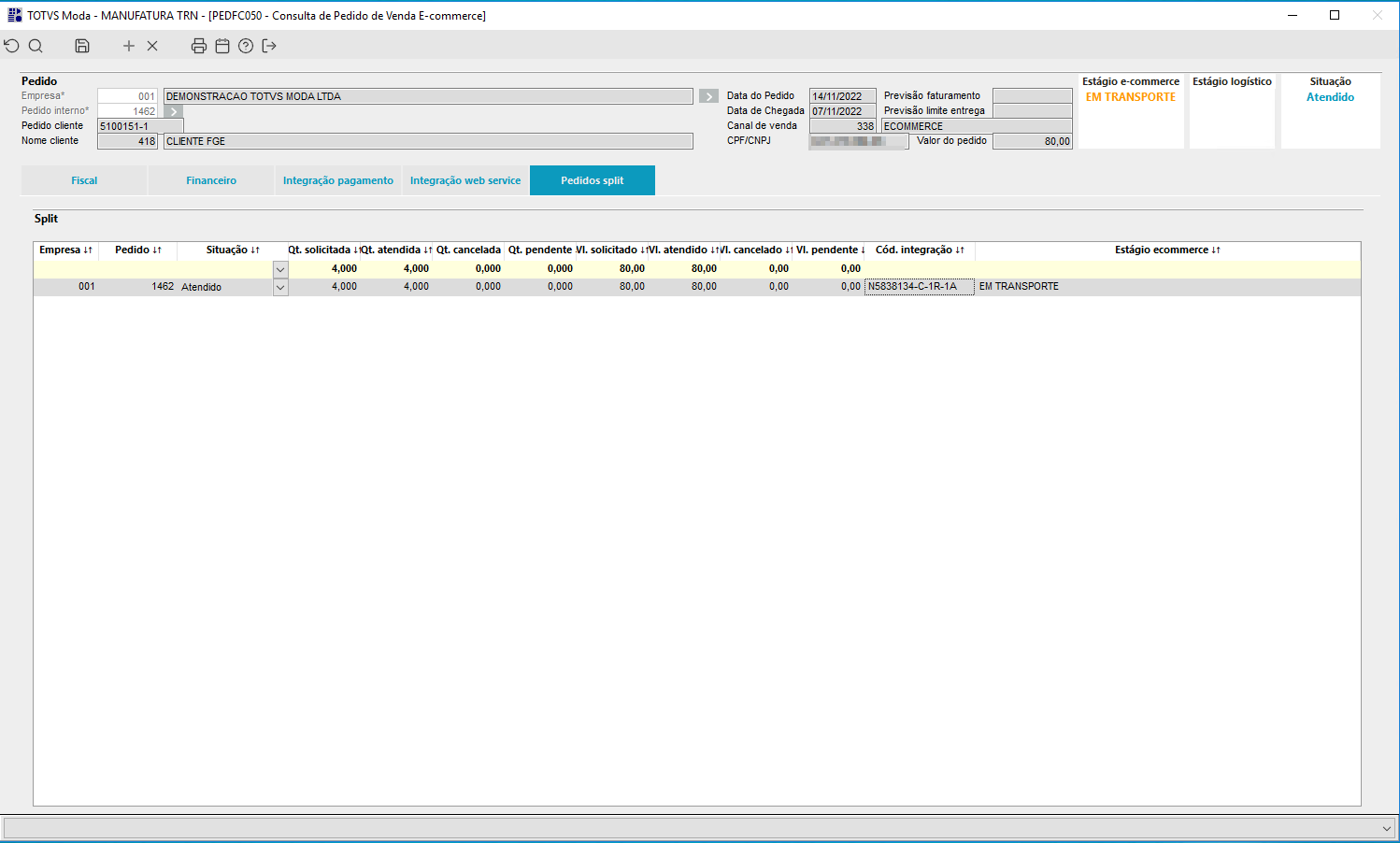
Task: Click the X (delete) toolbar icon
Action: 152,46
